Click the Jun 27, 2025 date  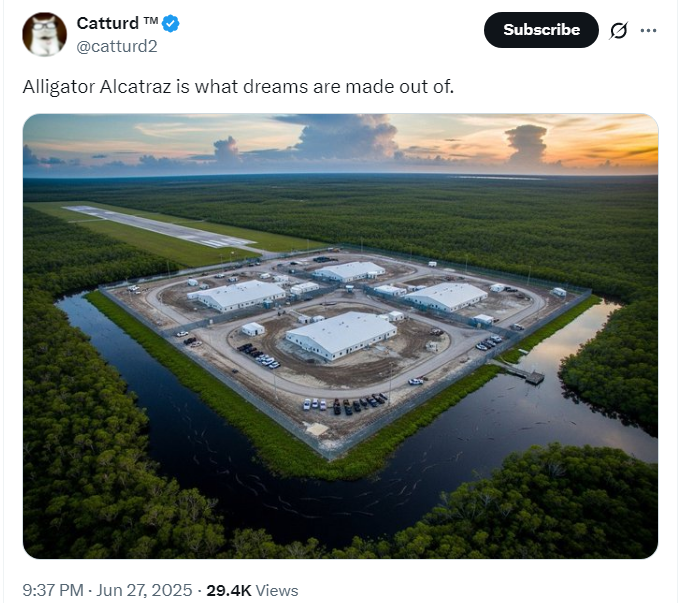coord(144,590)
